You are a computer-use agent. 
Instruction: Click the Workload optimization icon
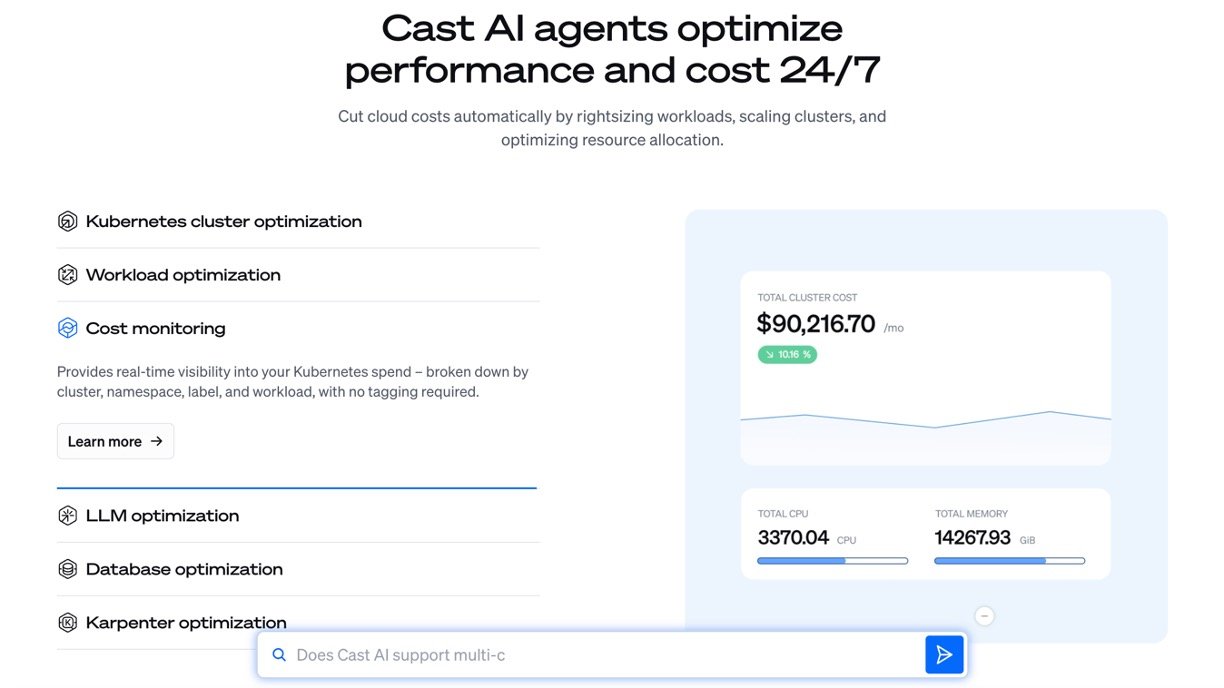[67, 275]
